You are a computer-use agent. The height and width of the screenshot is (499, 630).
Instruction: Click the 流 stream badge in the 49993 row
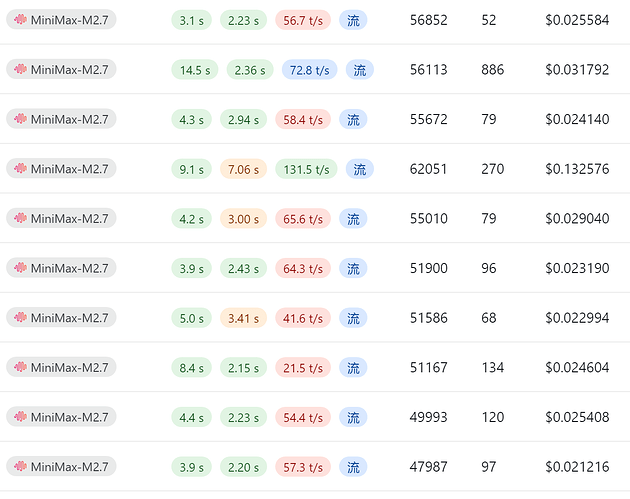[x=353, y=417]
